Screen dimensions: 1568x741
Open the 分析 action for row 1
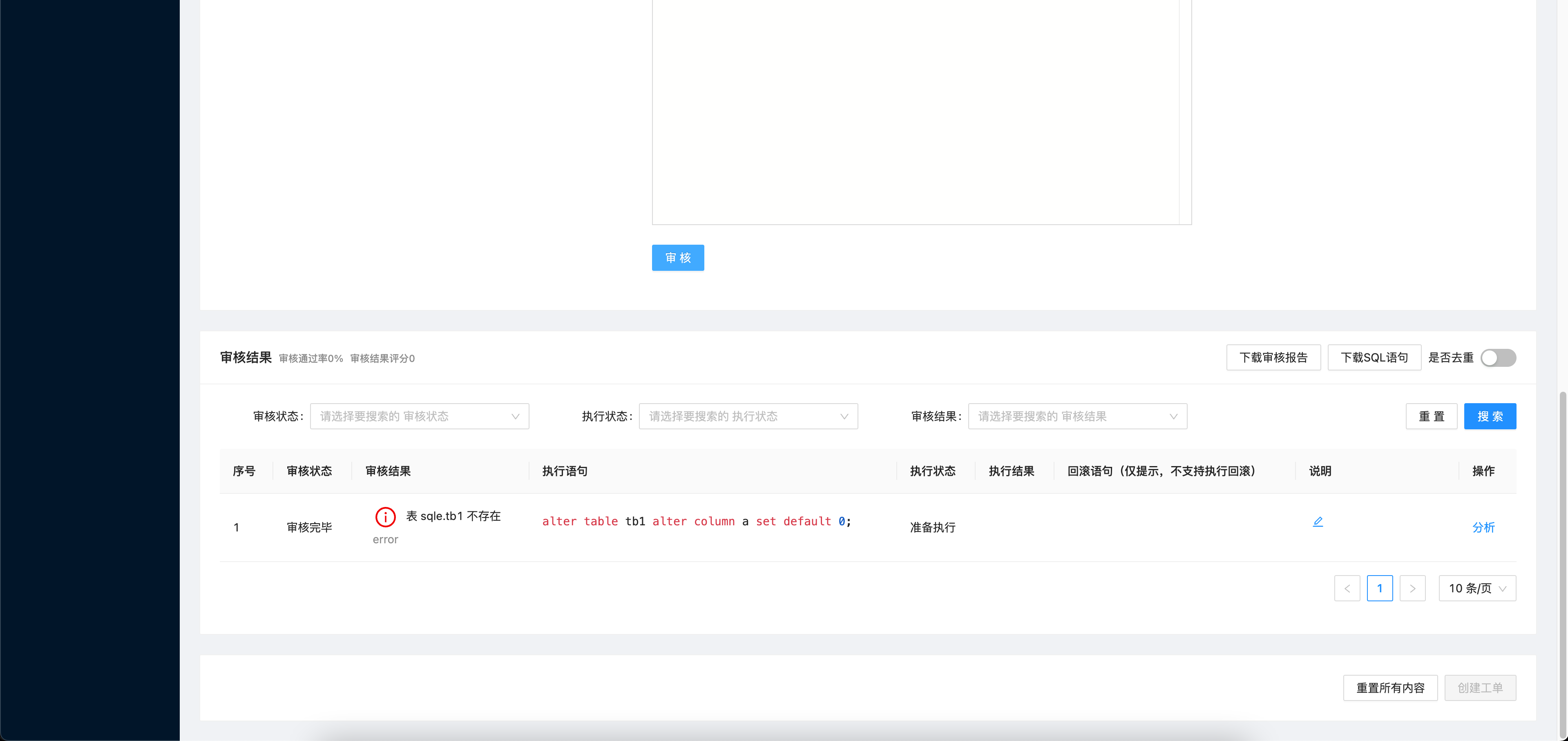click(x=1483, y=527)
